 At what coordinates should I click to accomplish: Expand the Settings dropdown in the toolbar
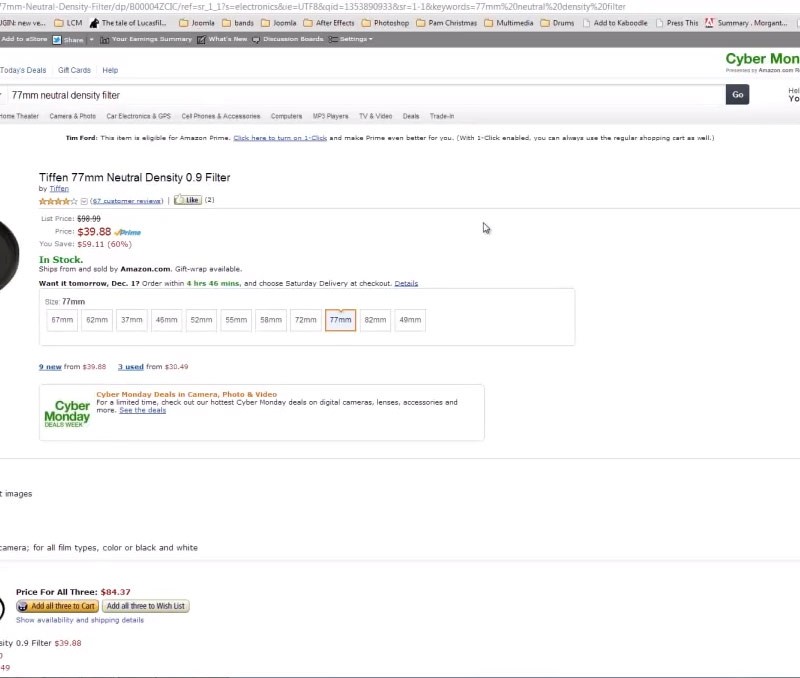pyautogui.click(x=352, y=39)
